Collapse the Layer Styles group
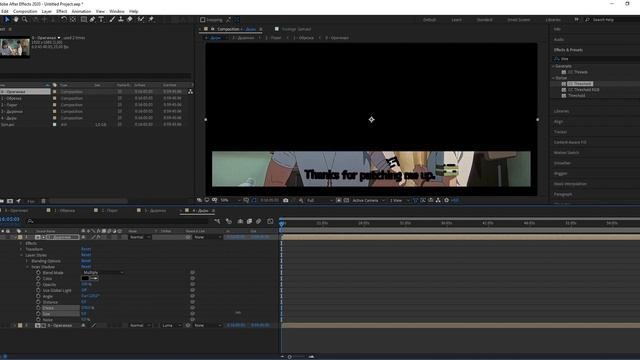640x360 pixels. (21, 255)
